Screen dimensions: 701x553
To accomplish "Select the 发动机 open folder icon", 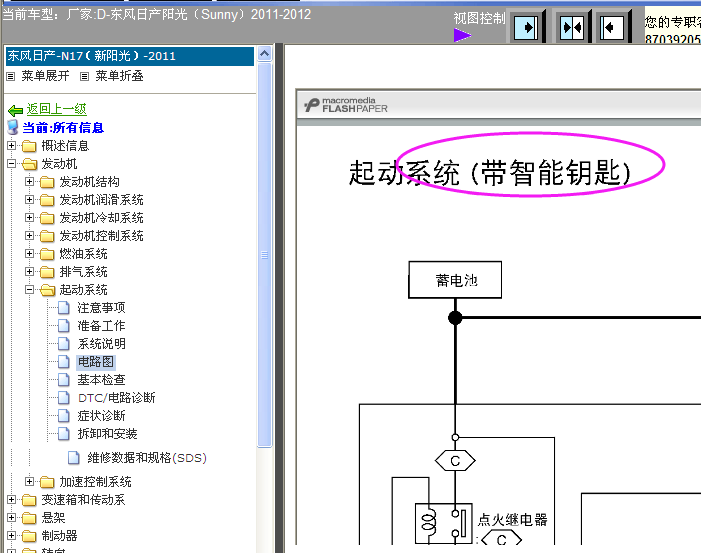I will pyautogui.click(x=29, y=164).
